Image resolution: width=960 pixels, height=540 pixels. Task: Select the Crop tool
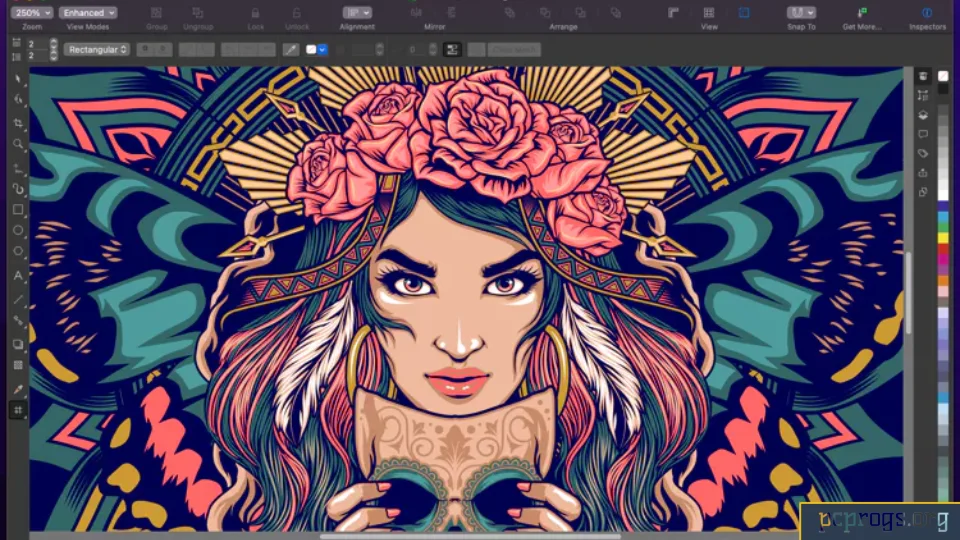coord(18,123)
